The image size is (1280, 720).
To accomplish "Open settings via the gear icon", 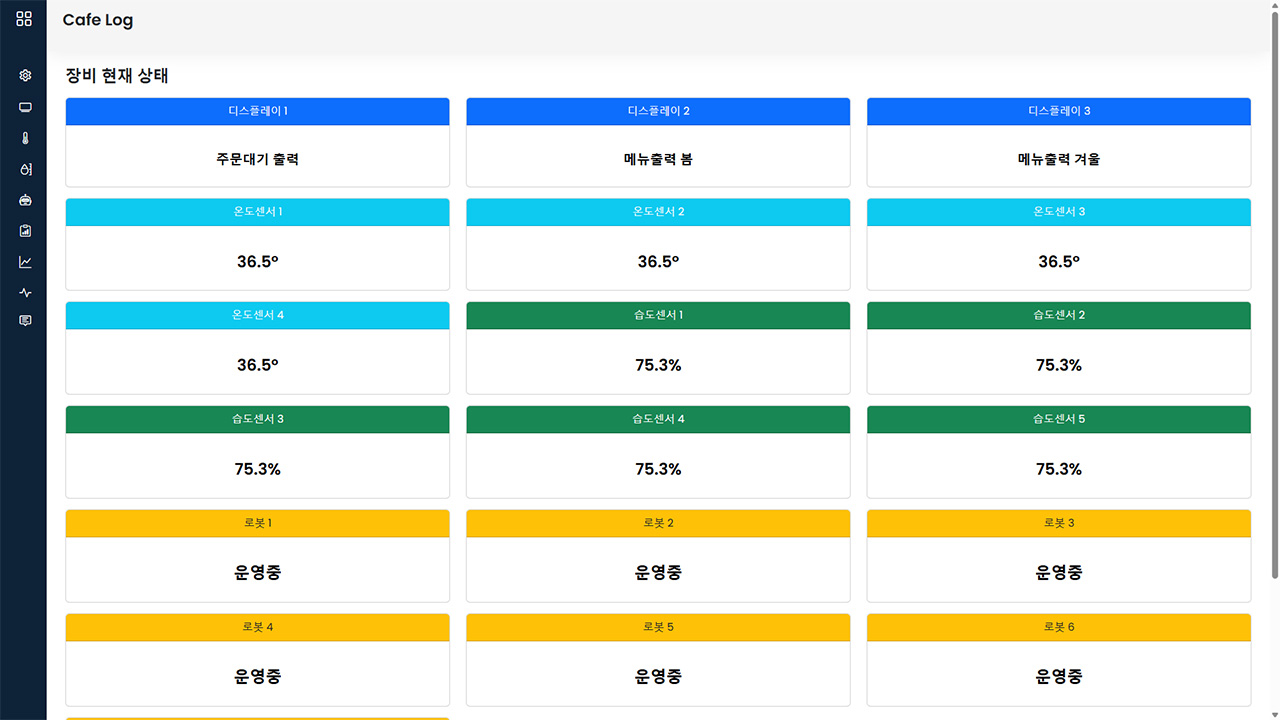I will 25,76.
